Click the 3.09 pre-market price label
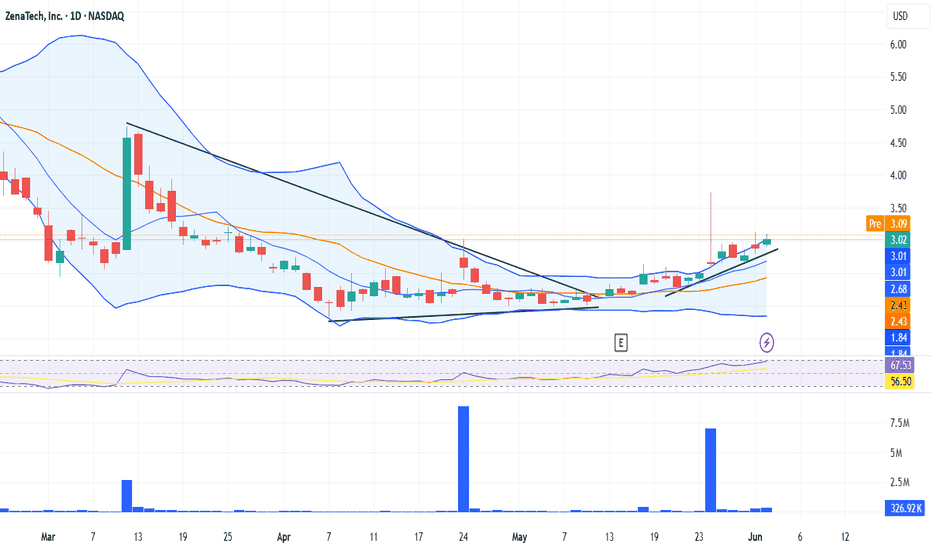Image resolution: width=932 pixels, height=550 pixels. [898, 224]
